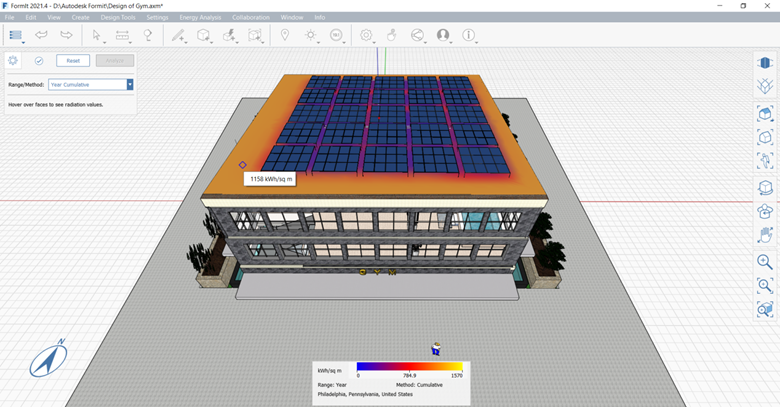Open the Create menu
Viewport: 780px width, 407px height.
(x=80, y=17)
